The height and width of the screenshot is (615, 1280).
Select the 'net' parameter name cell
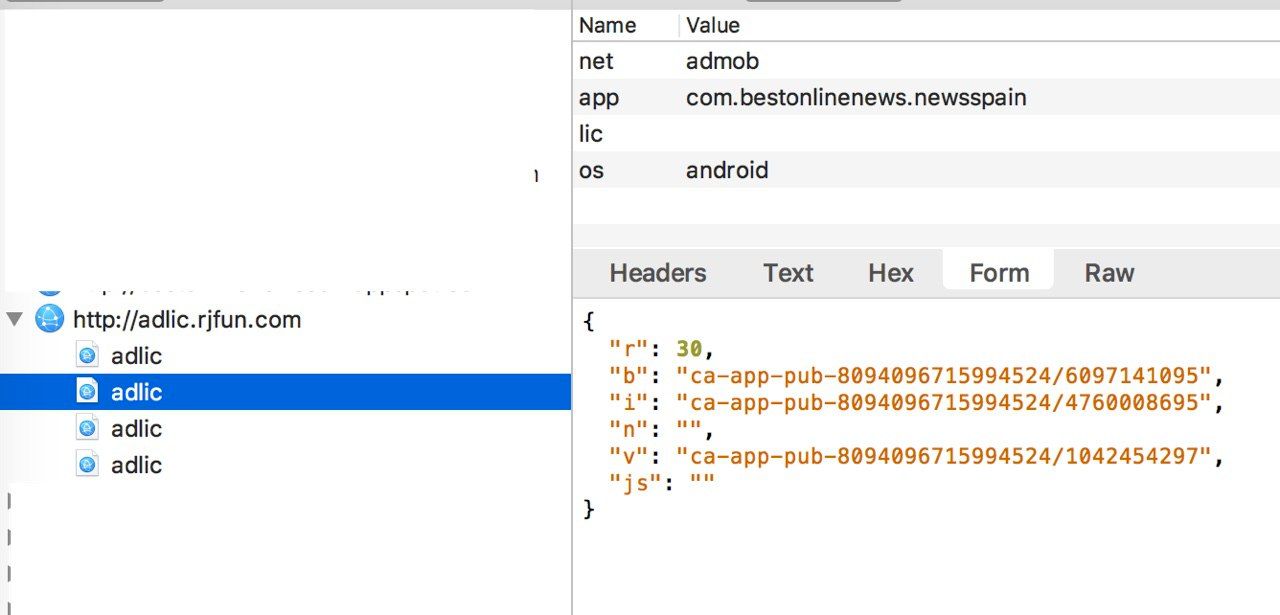[x=596, y=61]
